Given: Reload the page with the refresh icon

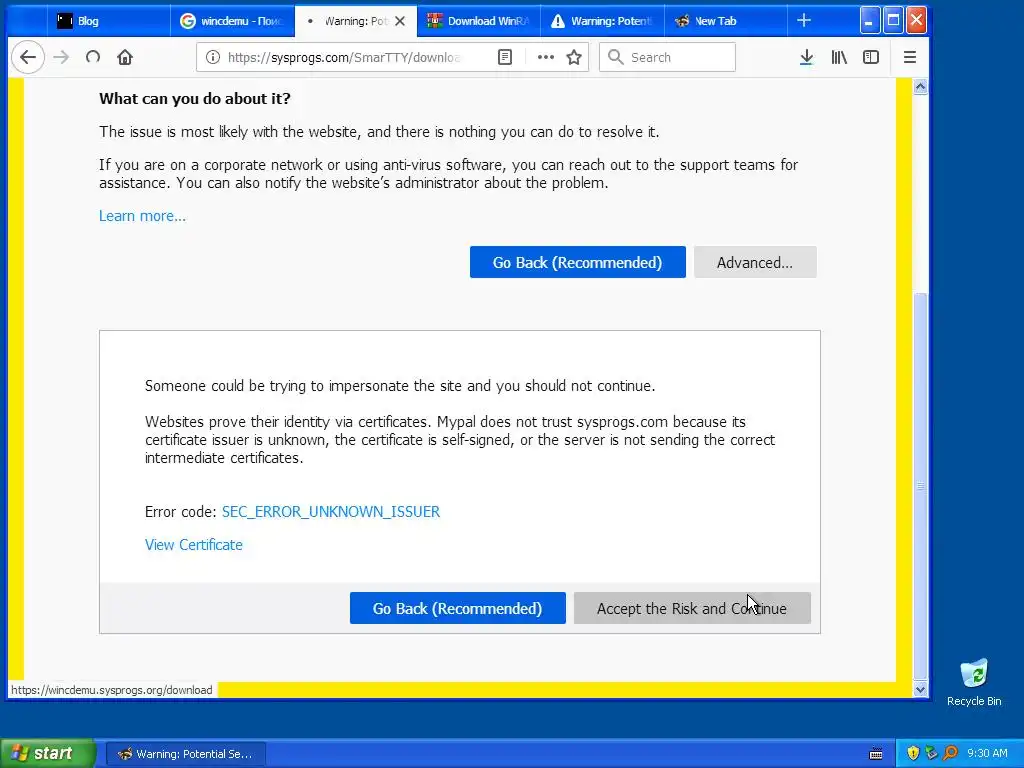Looking at the screenshot, I should click(93, 57).
